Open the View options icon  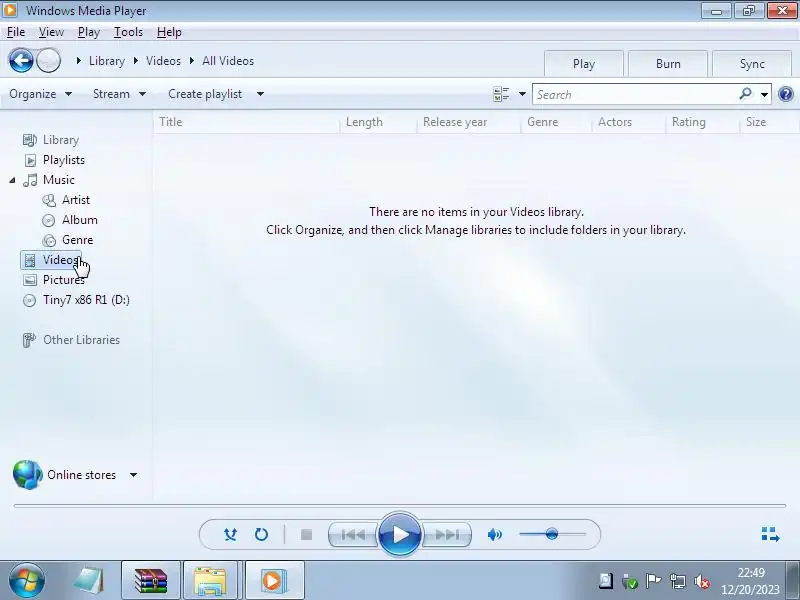coord(501,94)
